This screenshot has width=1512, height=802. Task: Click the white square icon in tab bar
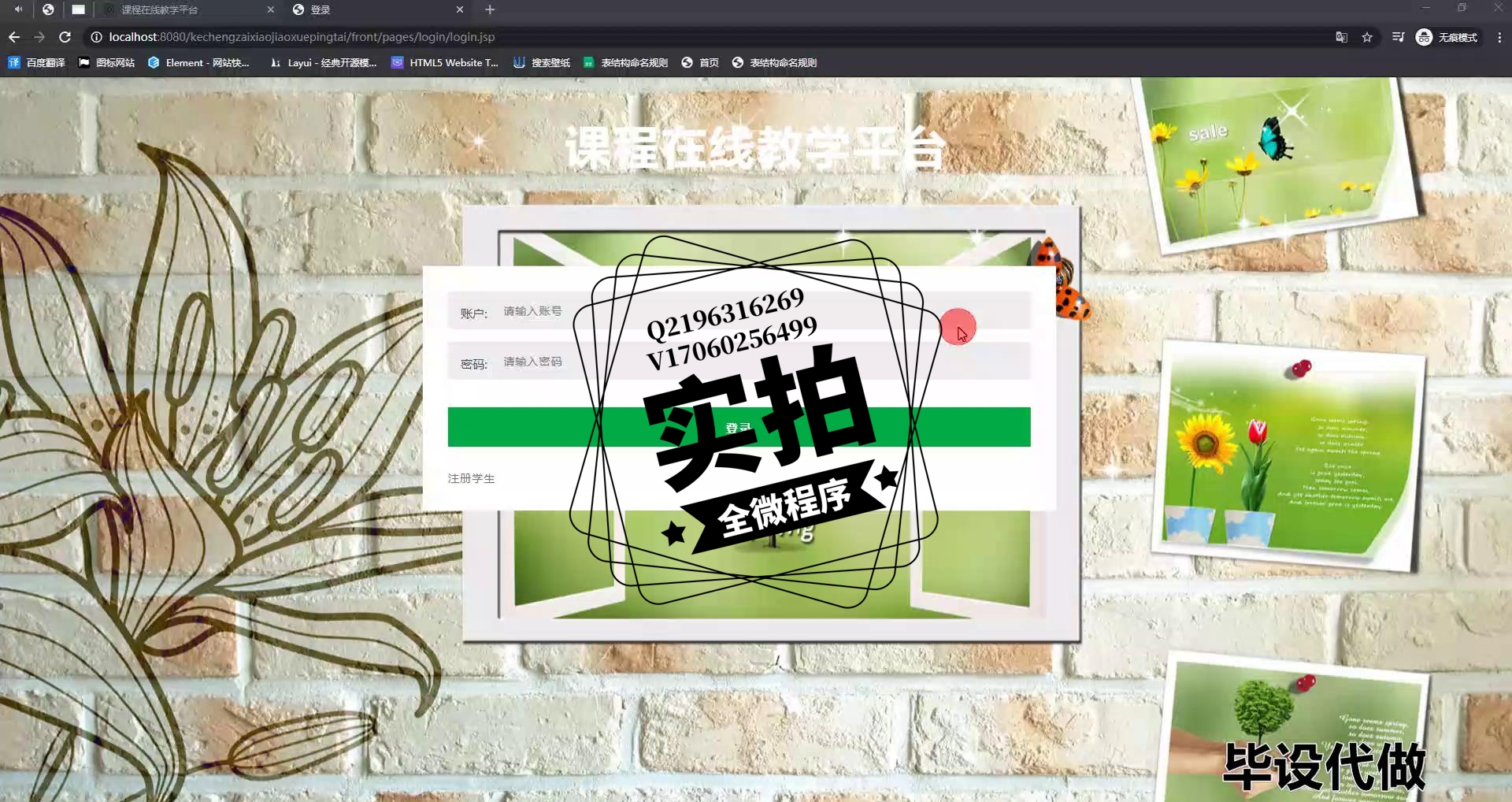pyautogui.click(x=78, y=9)
